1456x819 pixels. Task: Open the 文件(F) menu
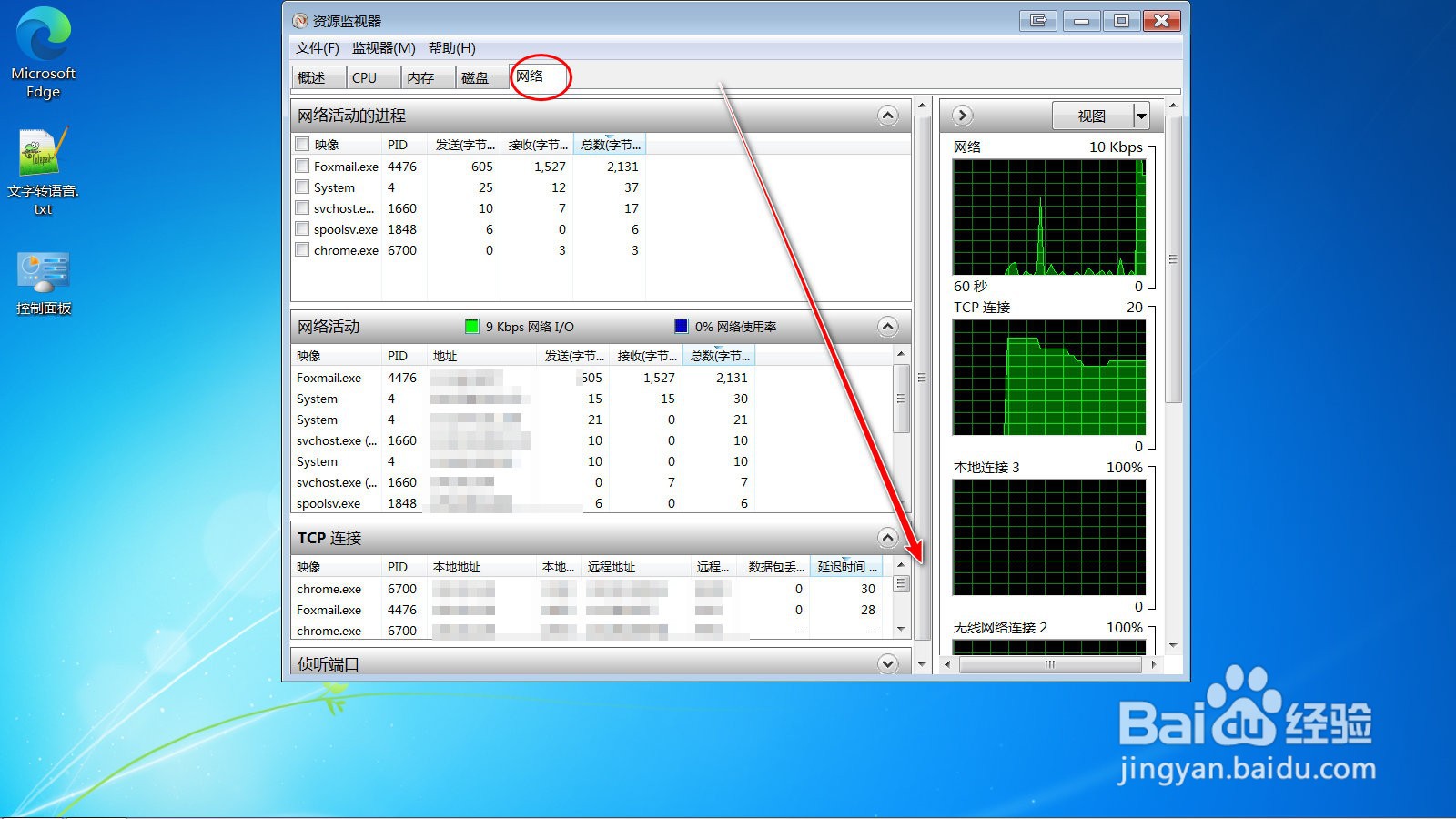coord(317,48)
